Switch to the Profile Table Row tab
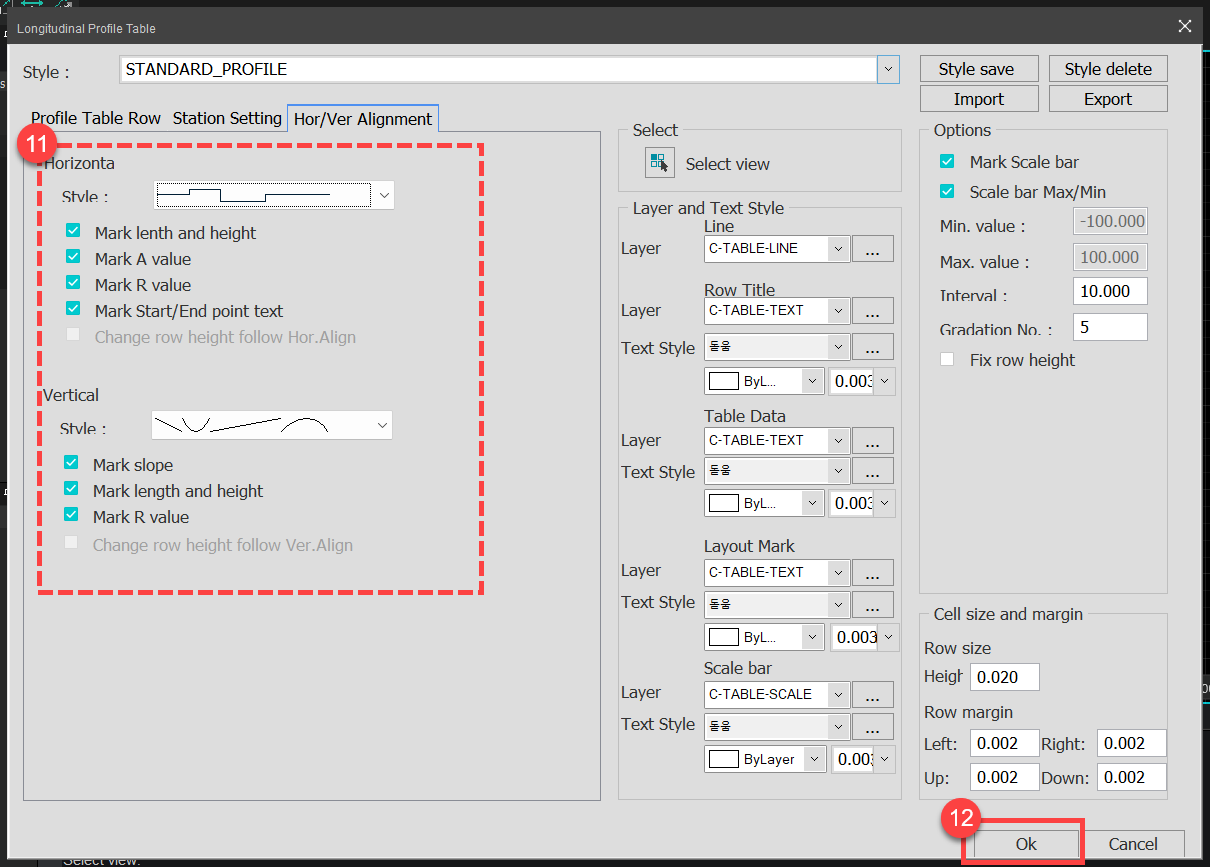The height and width of the screenshot is (867, 1210). click(95, 118)
